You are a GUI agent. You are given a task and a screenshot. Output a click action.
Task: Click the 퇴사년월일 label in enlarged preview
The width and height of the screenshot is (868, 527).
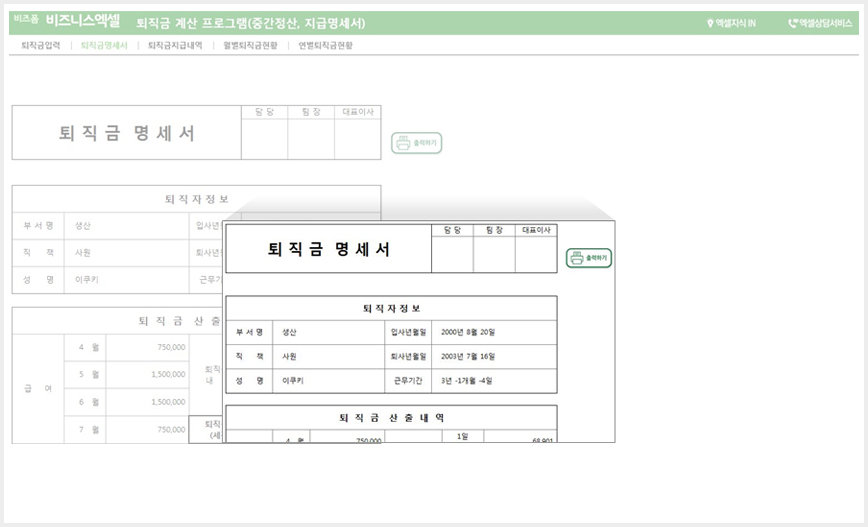pyautogui.click(x=409, y=356)
